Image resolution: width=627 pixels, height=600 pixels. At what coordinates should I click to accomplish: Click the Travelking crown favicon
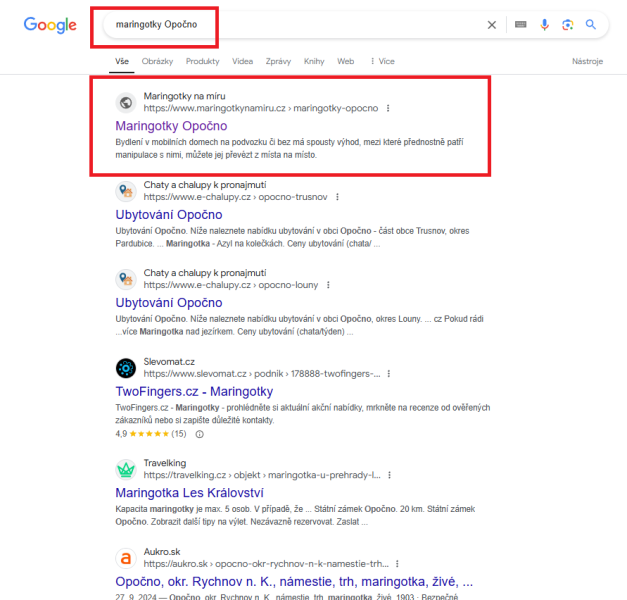[126, 469]
